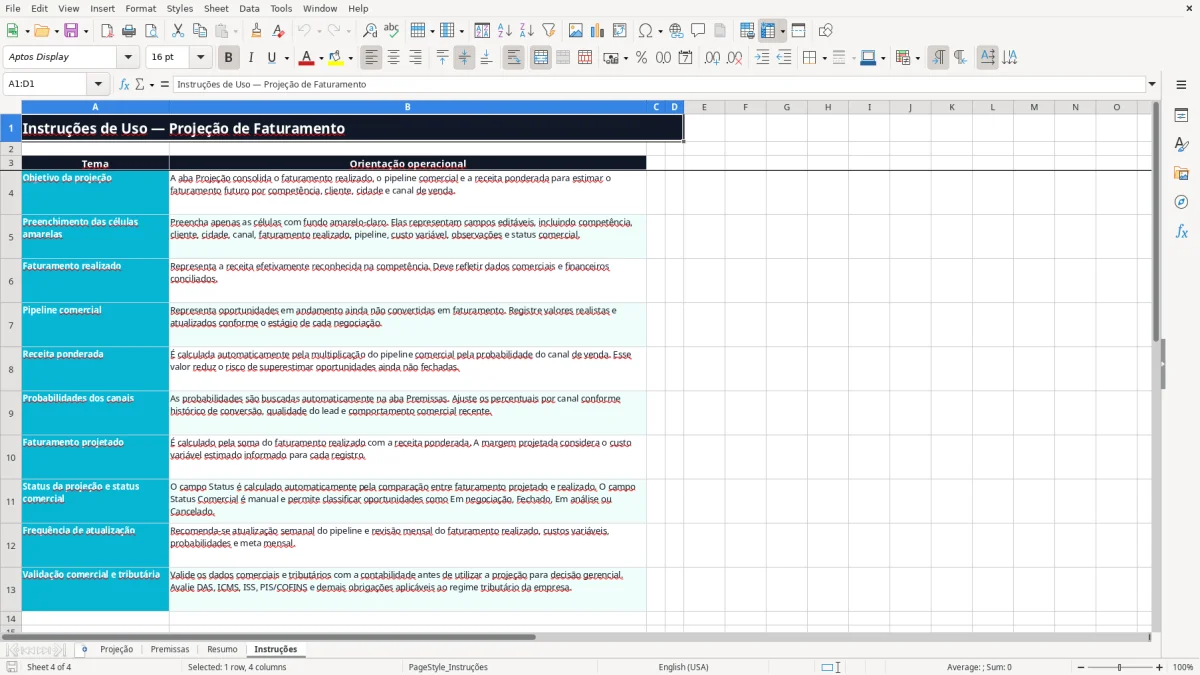Click the formula input line
Viewport: 1200px width, 675px height.
tap(659, 84)
